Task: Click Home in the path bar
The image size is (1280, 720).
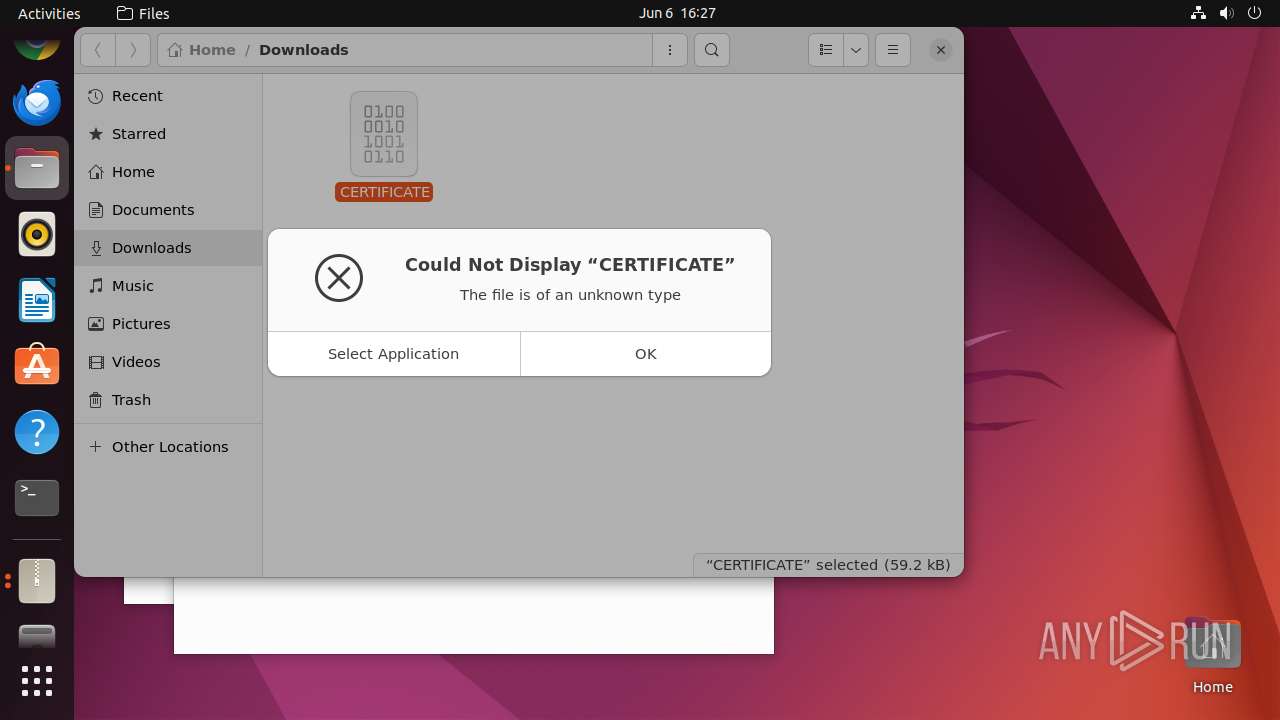Action: (x=202, y=50)
